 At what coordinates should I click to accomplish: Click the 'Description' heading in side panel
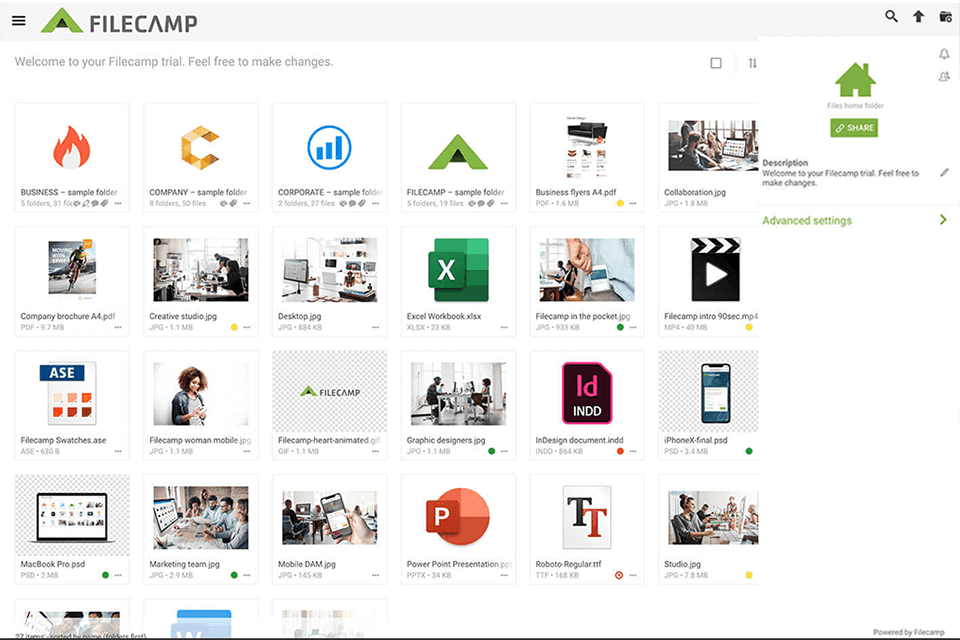click(785, 163)
